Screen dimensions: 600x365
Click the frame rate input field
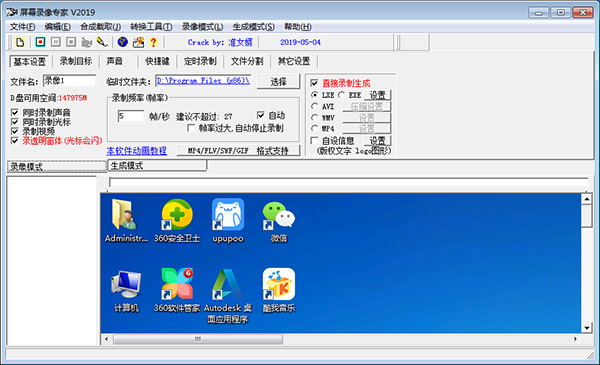(x=131, y=116)
